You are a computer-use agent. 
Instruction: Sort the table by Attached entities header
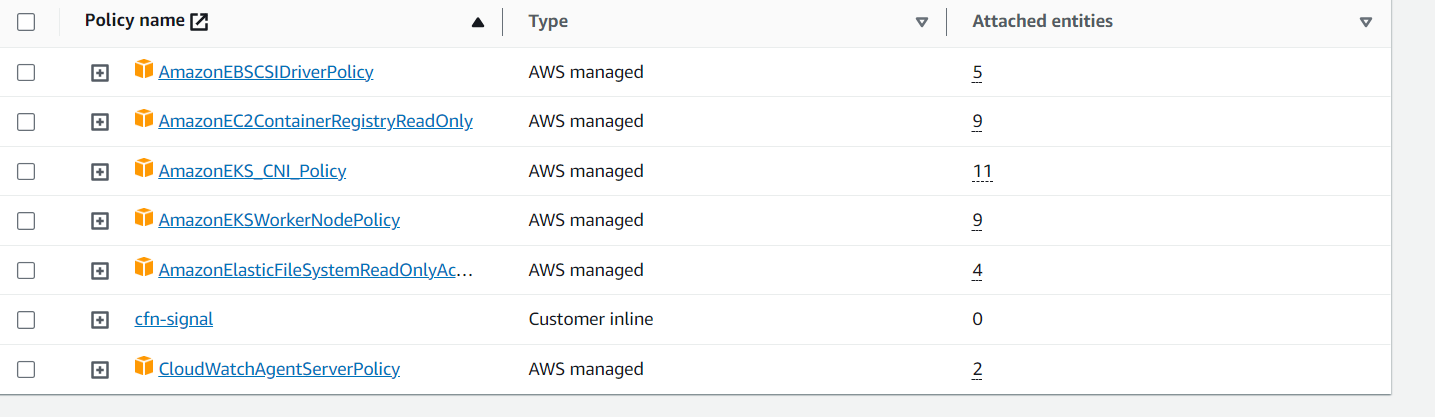1042,21
